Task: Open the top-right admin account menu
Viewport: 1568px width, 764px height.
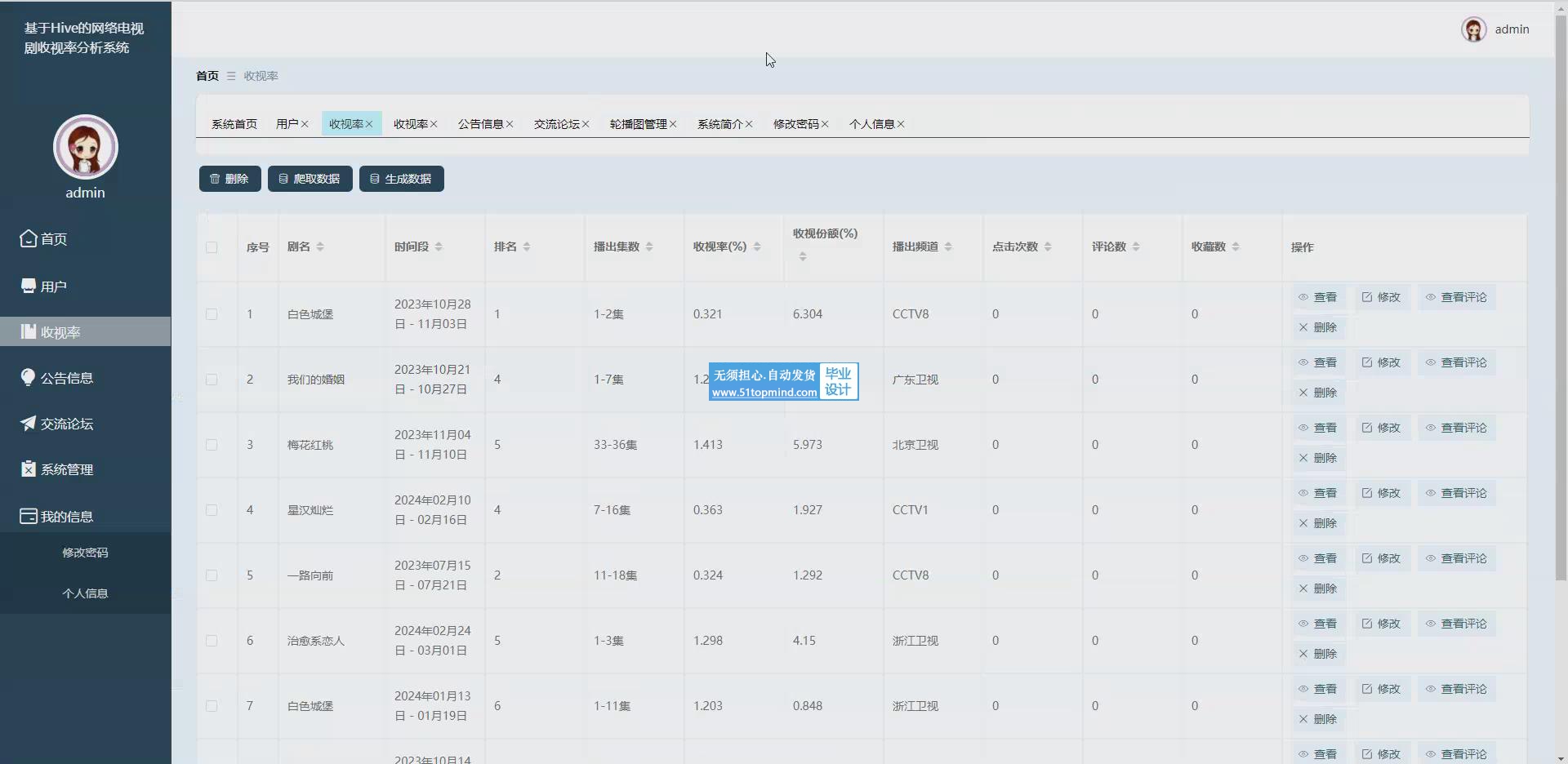Action: 1494,29
